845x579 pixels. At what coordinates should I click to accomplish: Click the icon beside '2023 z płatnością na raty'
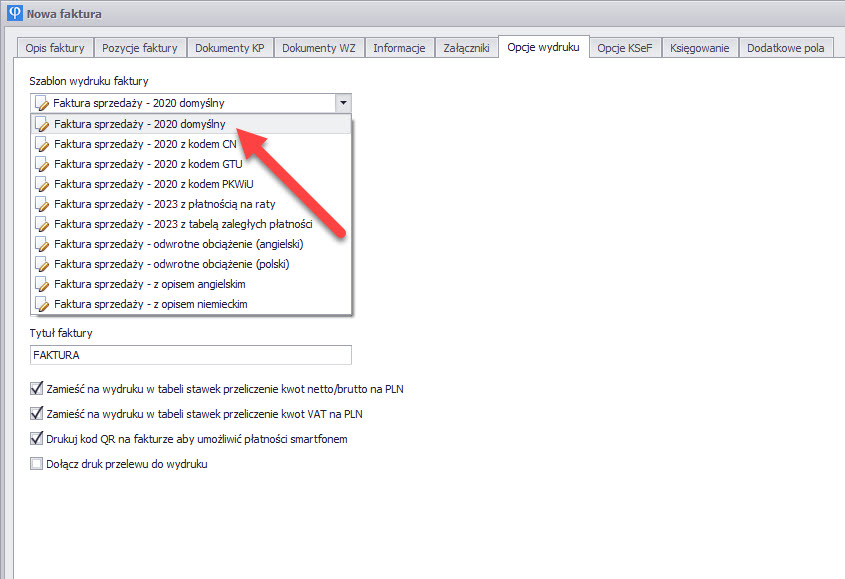pyautogui.click(x=42, y=204)
